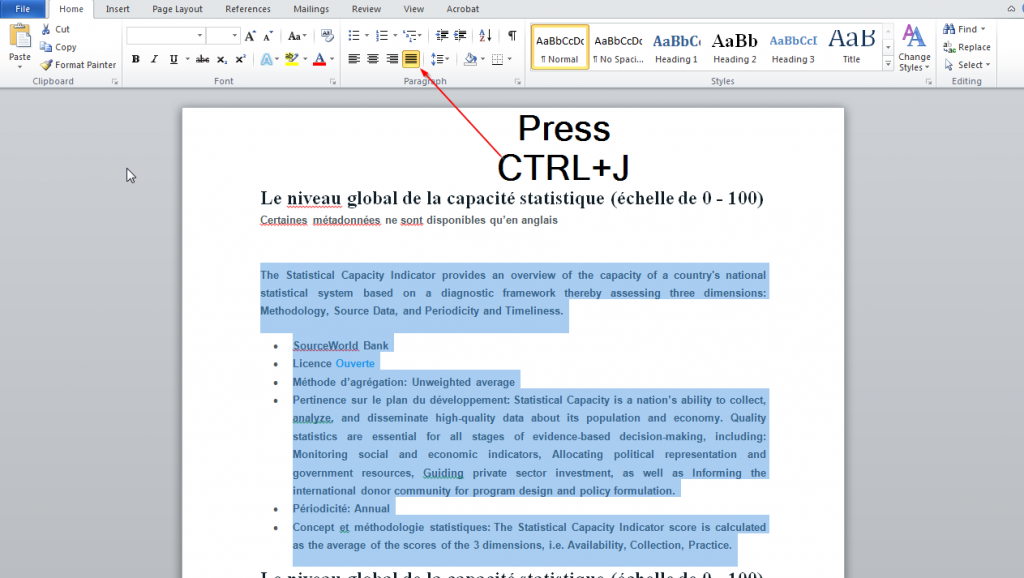The height and width of the screenshot is (578, 1024).
Task: Click the Find binoculars tool
Action: [x=963, y=29]
